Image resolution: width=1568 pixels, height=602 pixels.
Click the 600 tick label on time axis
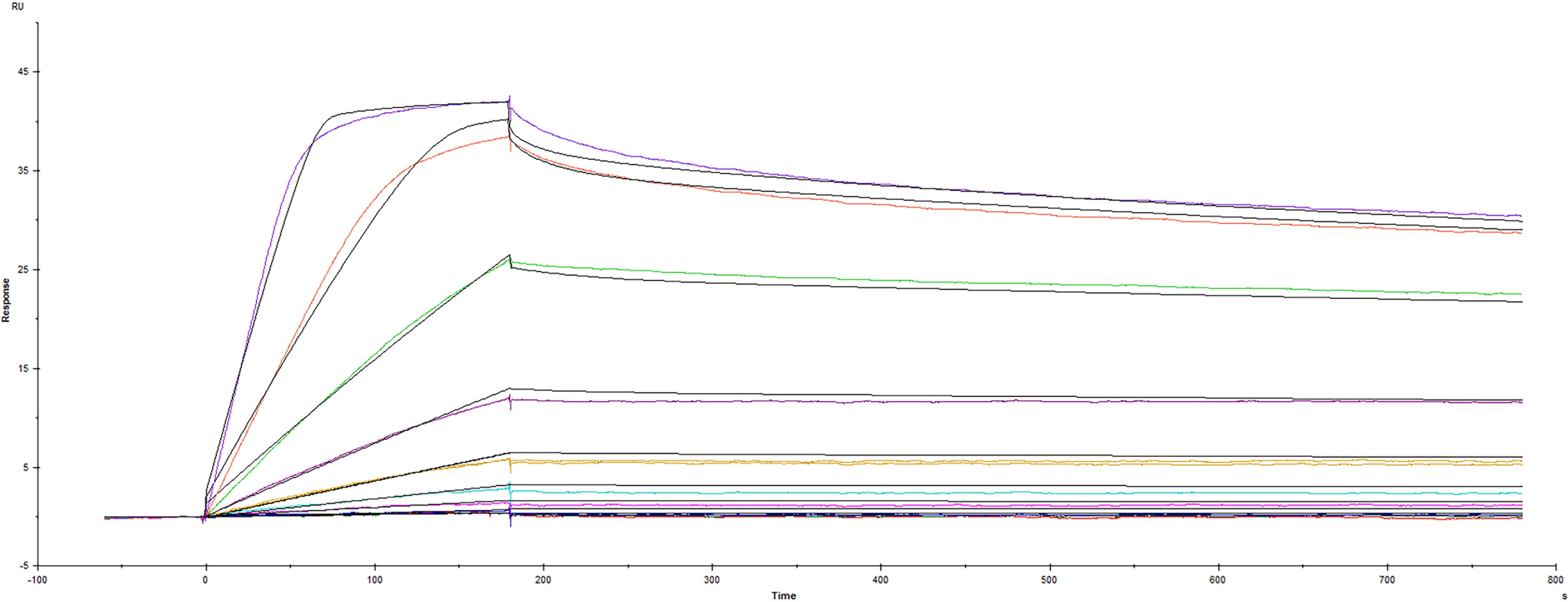[x=1217, y=579]
